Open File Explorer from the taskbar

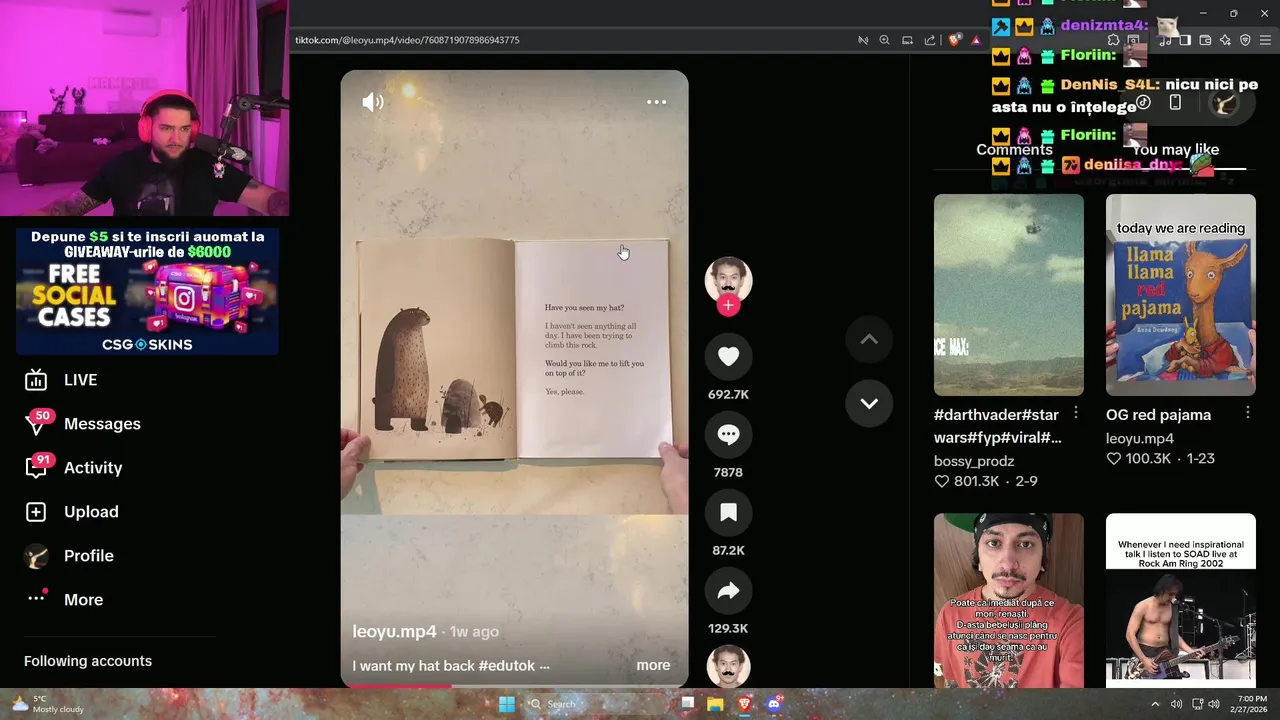715,704
